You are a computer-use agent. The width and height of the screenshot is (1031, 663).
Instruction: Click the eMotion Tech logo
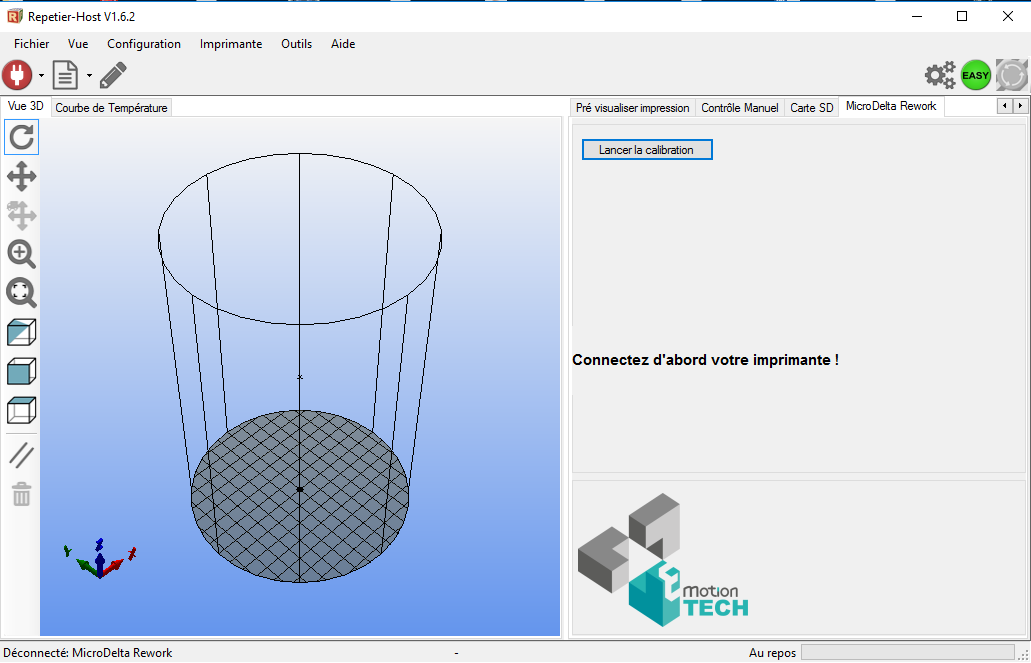pyautogui.click(x=663, y=560)
